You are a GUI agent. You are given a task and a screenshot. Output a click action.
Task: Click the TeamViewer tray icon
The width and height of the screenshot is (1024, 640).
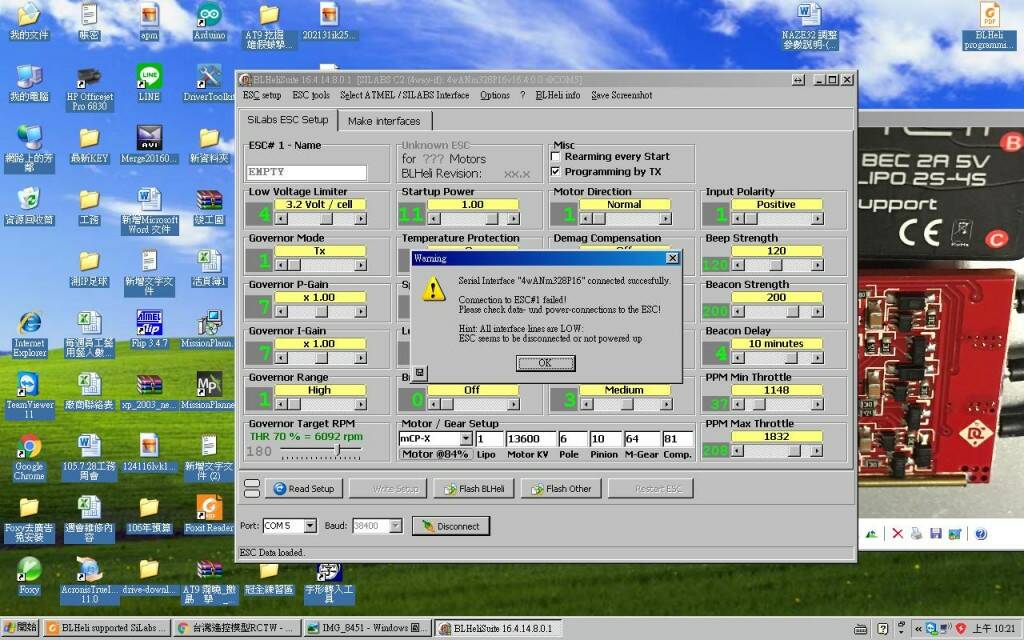[931, 629]
